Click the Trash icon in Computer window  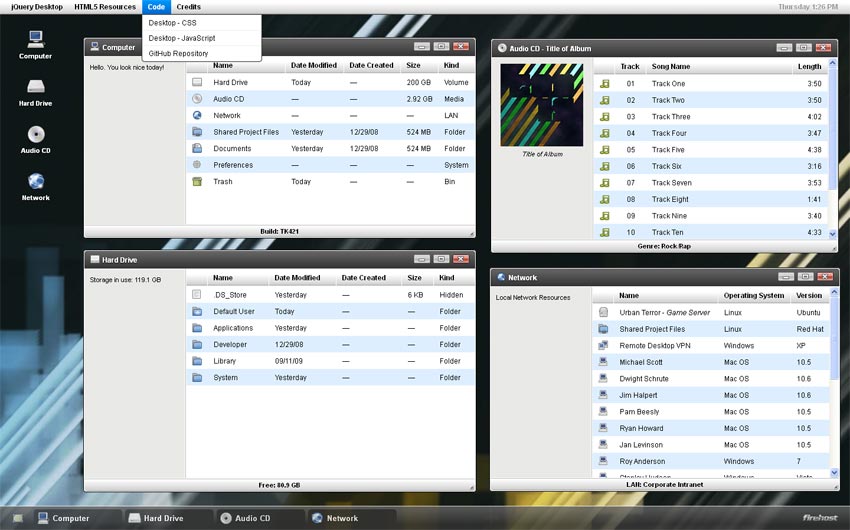197,182
